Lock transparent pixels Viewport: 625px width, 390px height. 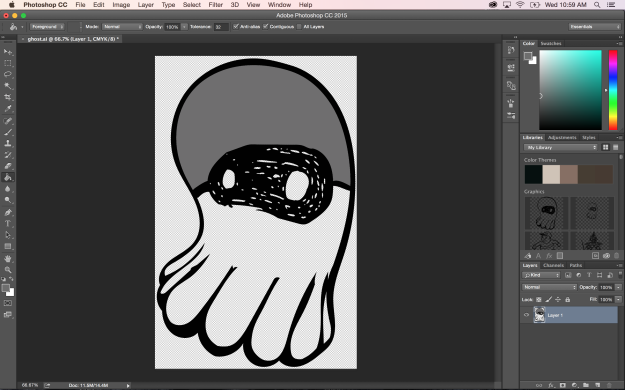tap(539, 299)
